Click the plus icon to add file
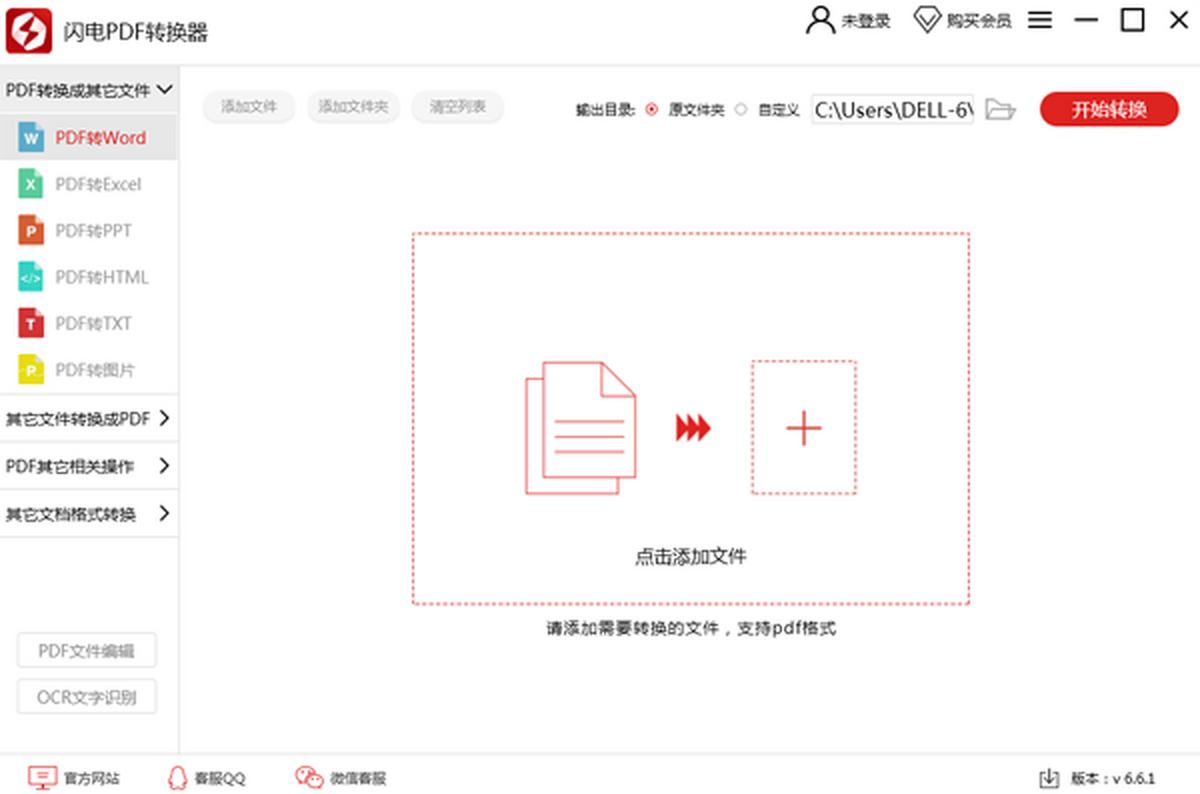Screen dimensions: 1200x794 [x=803, y=428]
